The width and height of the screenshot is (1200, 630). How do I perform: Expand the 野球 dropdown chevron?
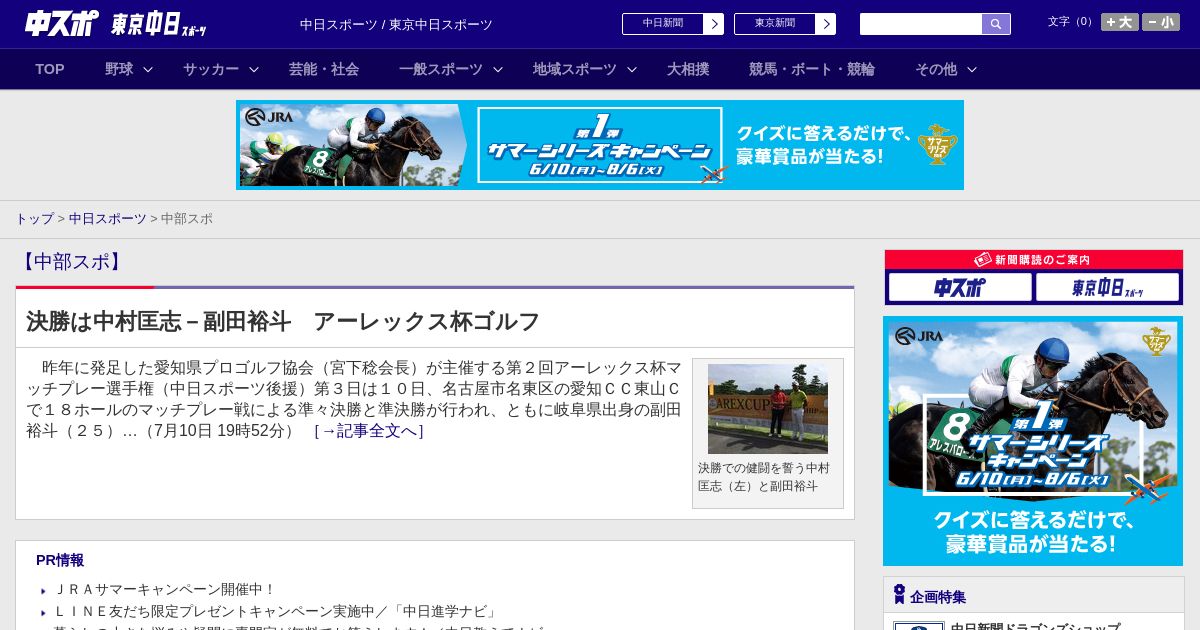tap(148, 69)
